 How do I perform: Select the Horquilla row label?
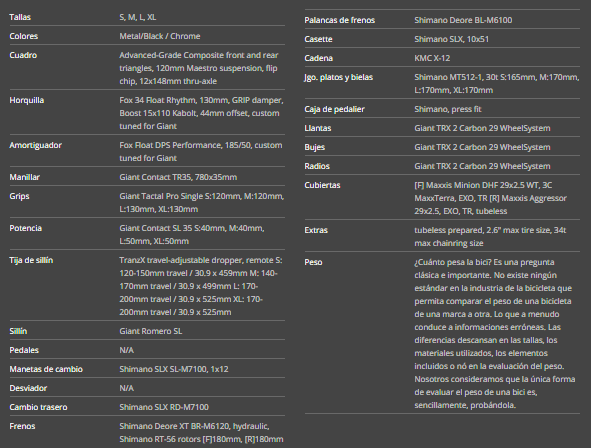point(26,100)
